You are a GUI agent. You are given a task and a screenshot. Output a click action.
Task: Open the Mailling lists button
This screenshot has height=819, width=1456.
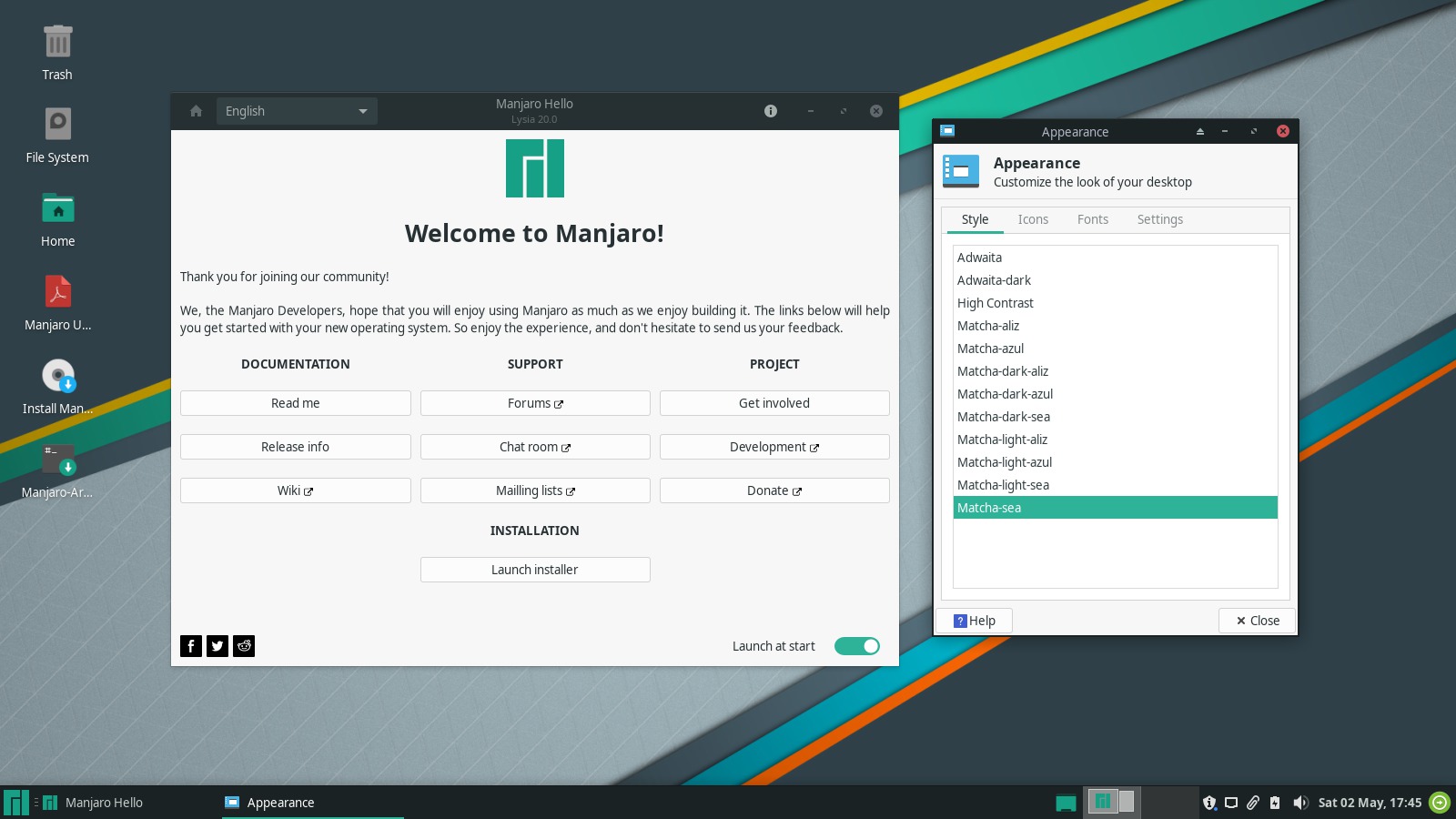pyautogui.click(x=535, y=490)
